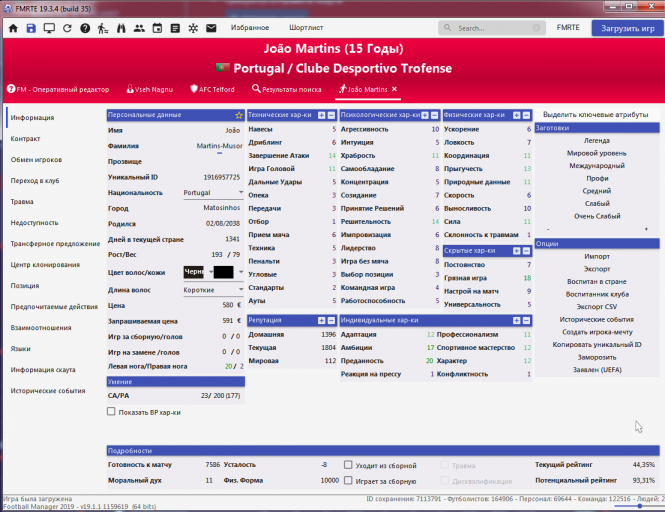This screenshot has height=512, width=665.
Task: Open hair color Черный dropdown
Action: (198, 272)
